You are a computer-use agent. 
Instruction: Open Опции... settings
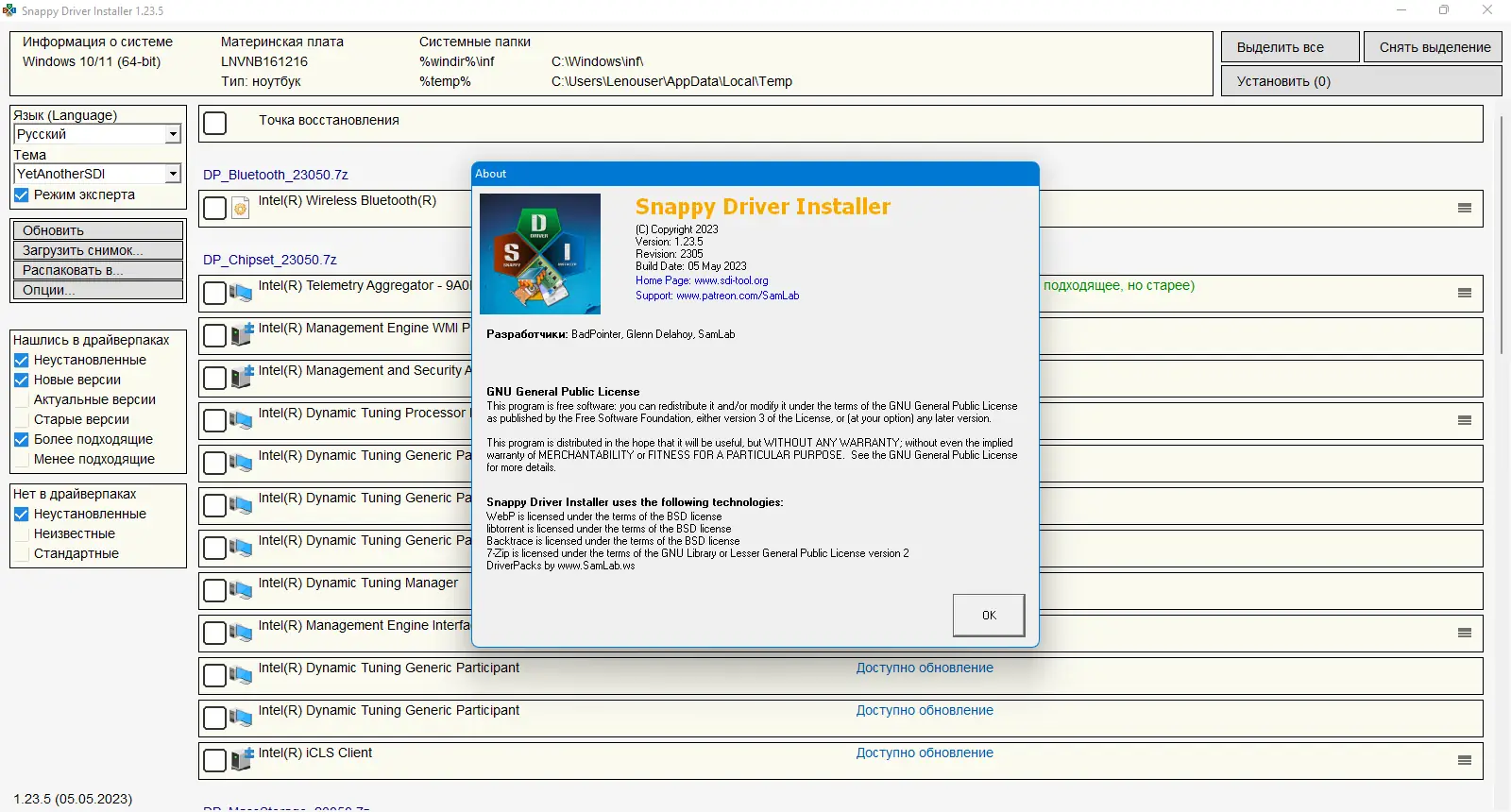[x=98, y=290]
